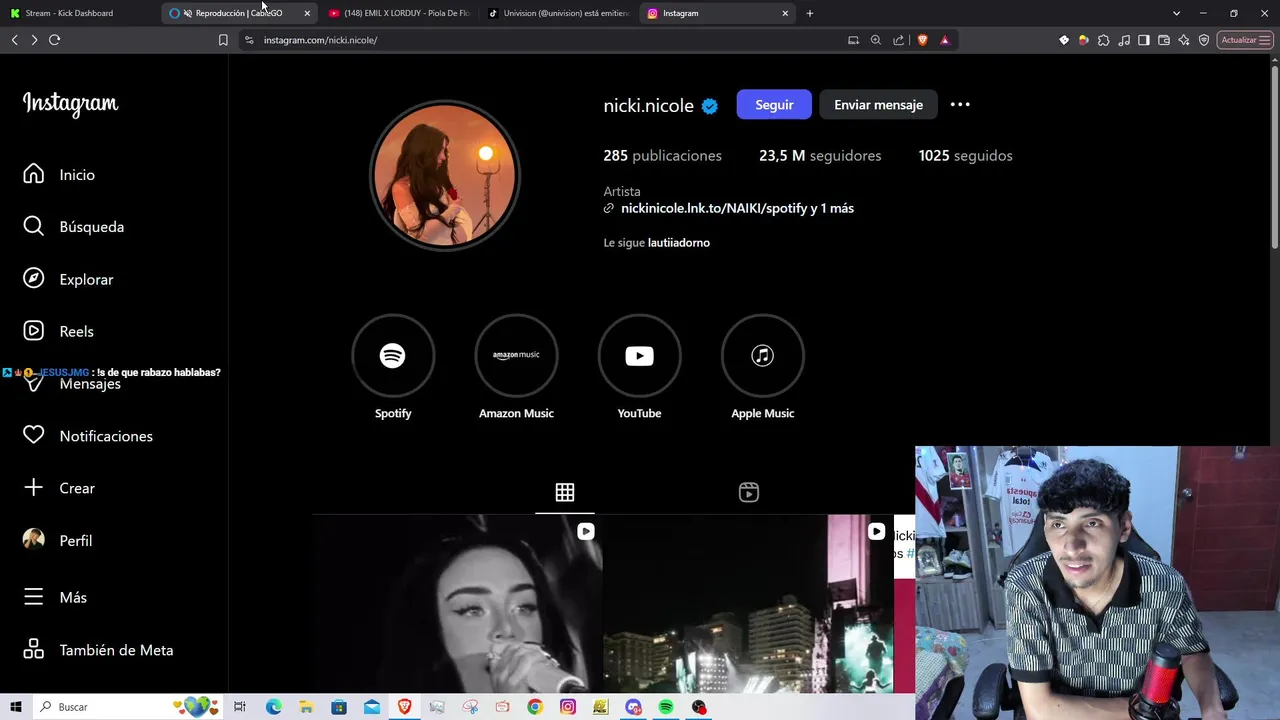
Task: Open the Explorar compass icon
Action: pyautogui.click(x=34, y=279)
